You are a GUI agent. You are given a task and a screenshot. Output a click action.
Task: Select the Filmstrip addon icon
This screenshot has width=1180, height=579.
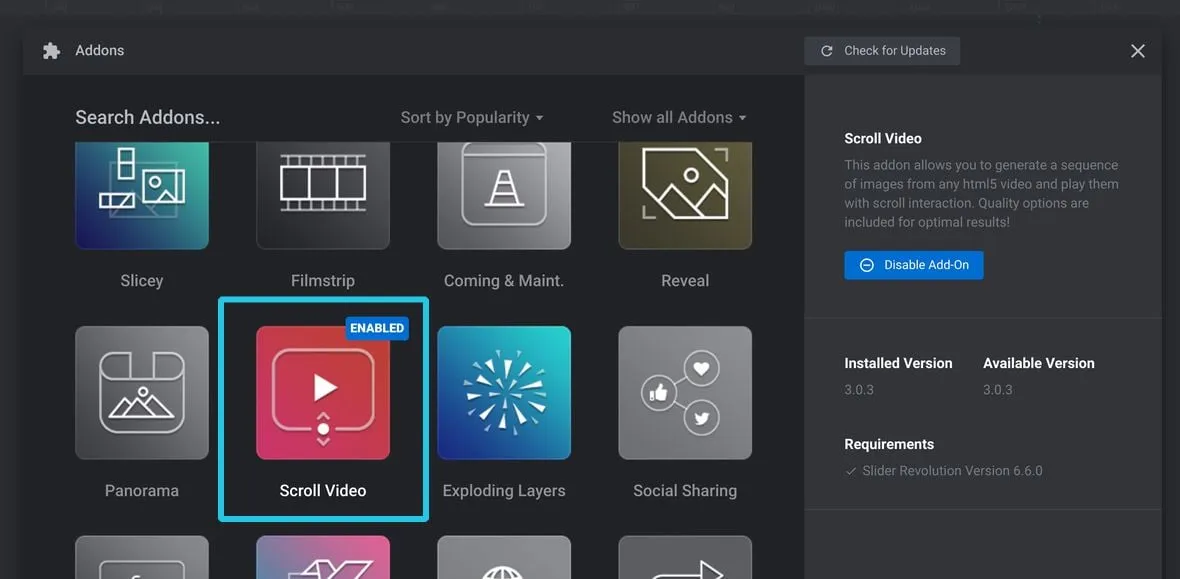click(322, 195)
